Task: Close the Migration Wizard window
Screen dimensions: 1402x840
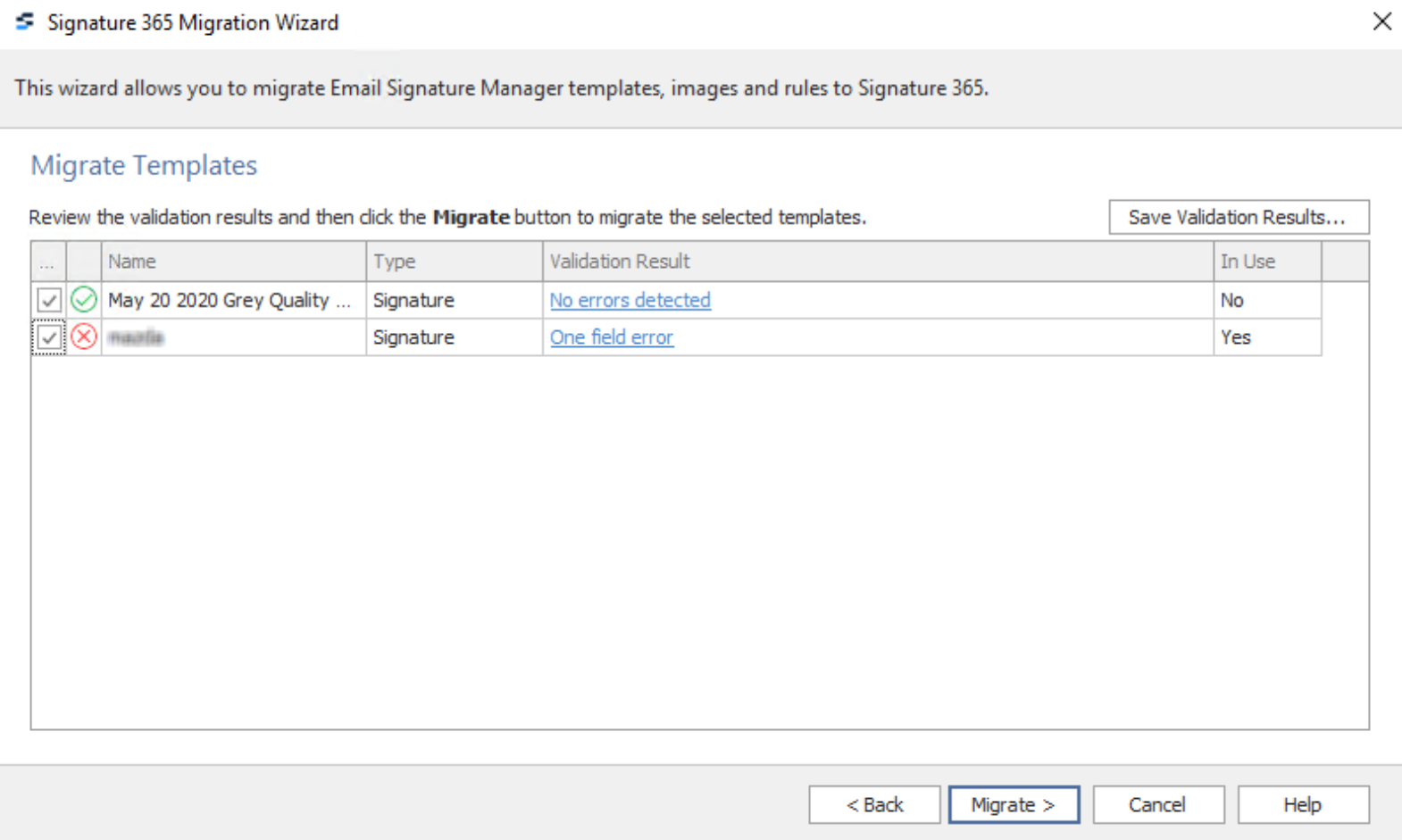Action: coord(1381,21)
